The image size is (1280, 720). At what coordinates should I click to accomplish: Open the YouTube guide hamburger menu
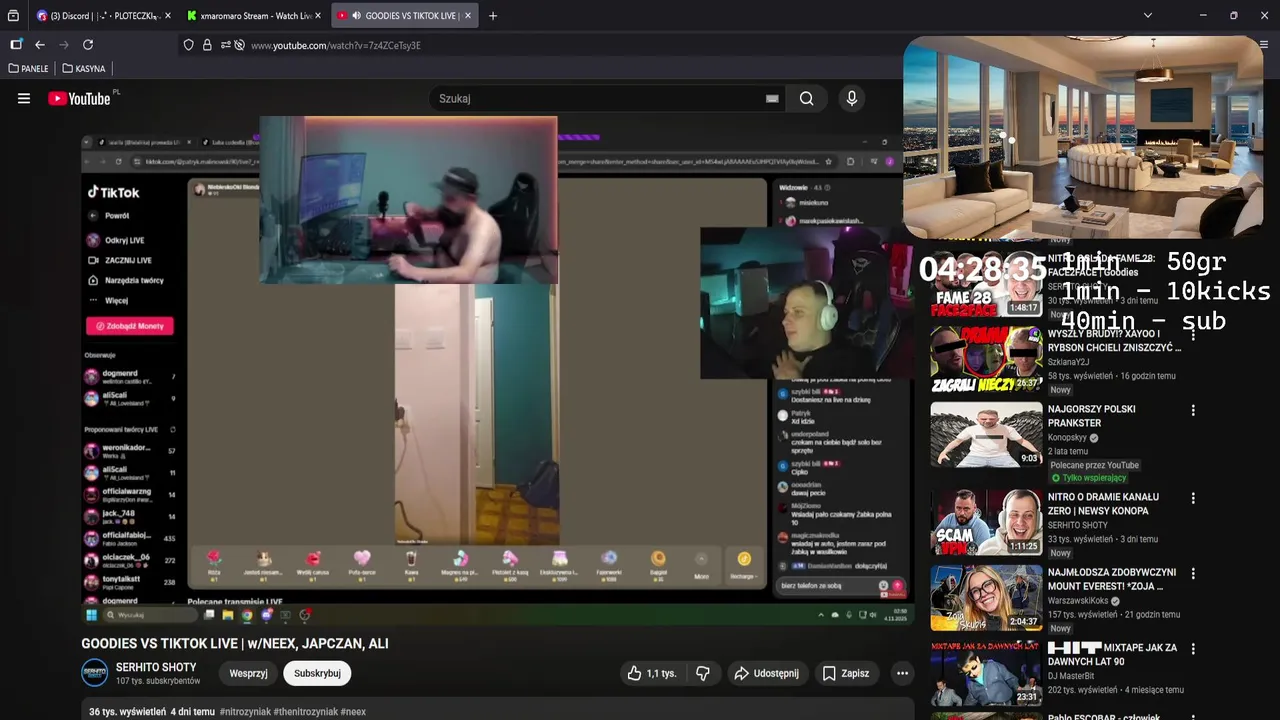tap(24, 98)
